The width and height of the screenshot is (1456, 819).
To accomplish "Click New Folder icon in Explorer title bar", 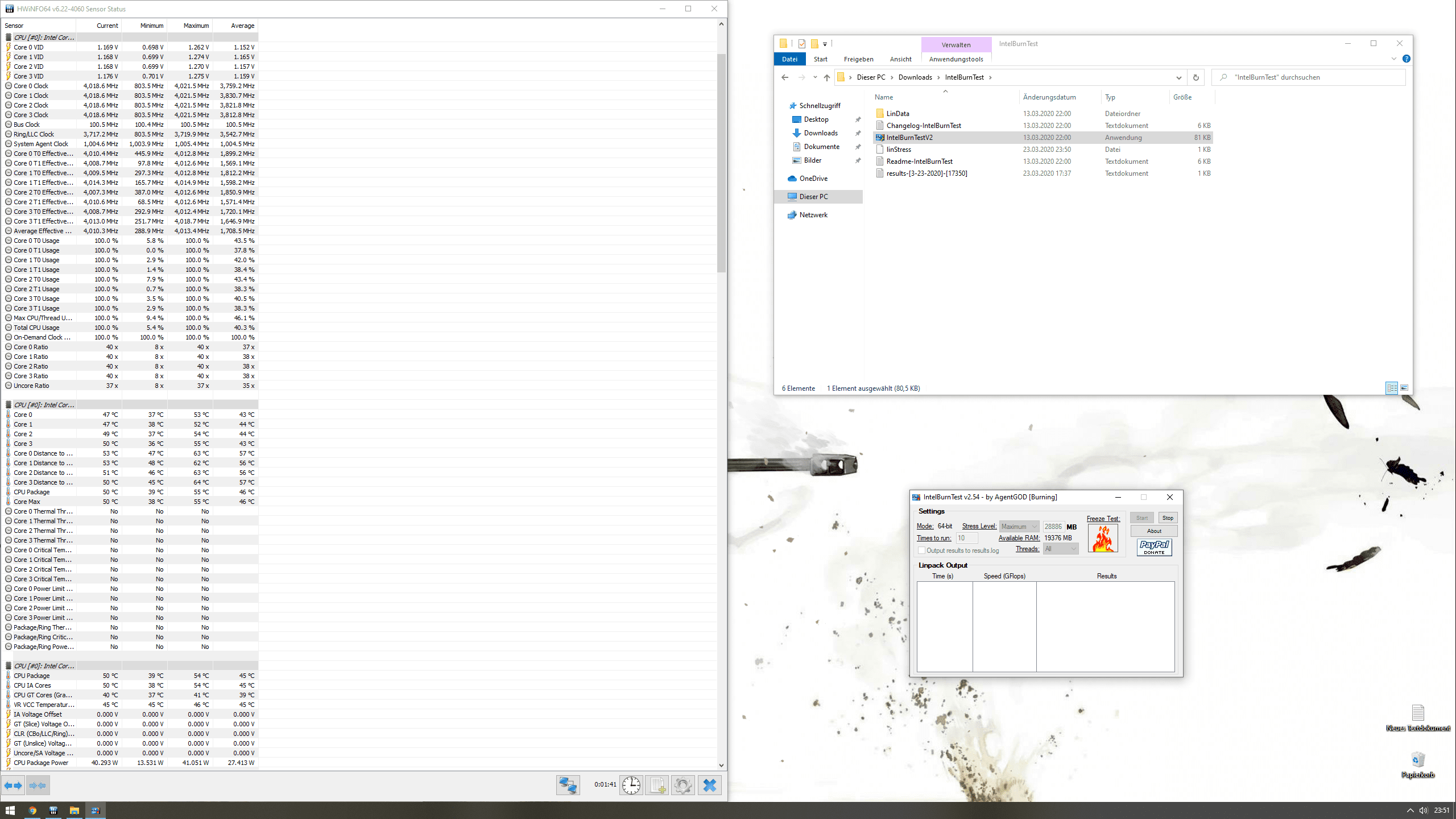I will click(814, 43).
